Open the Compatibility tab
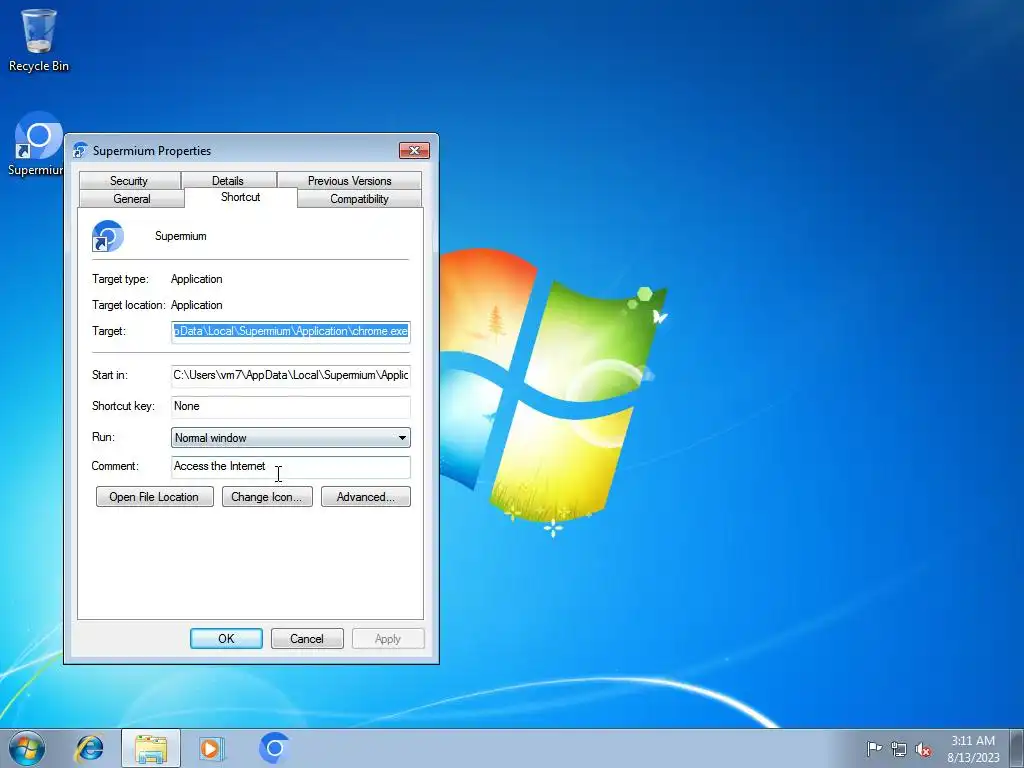 coord(359,199)
